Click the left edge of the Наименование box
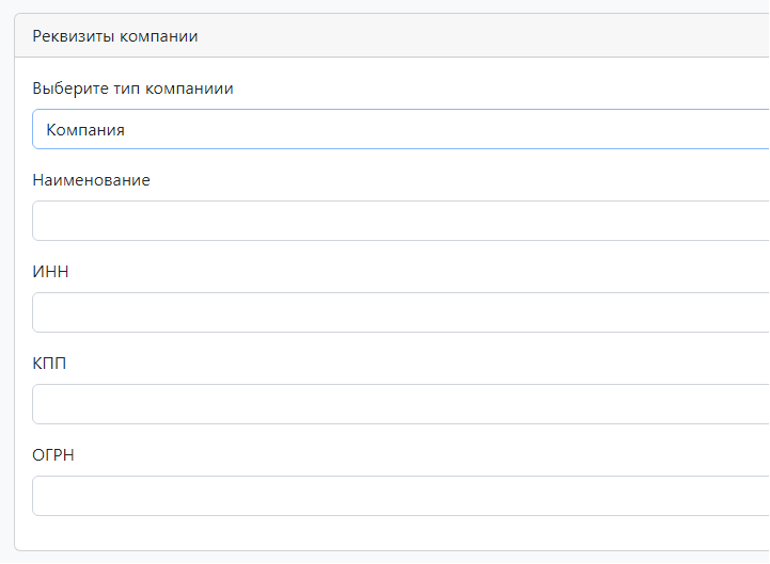 38,221
